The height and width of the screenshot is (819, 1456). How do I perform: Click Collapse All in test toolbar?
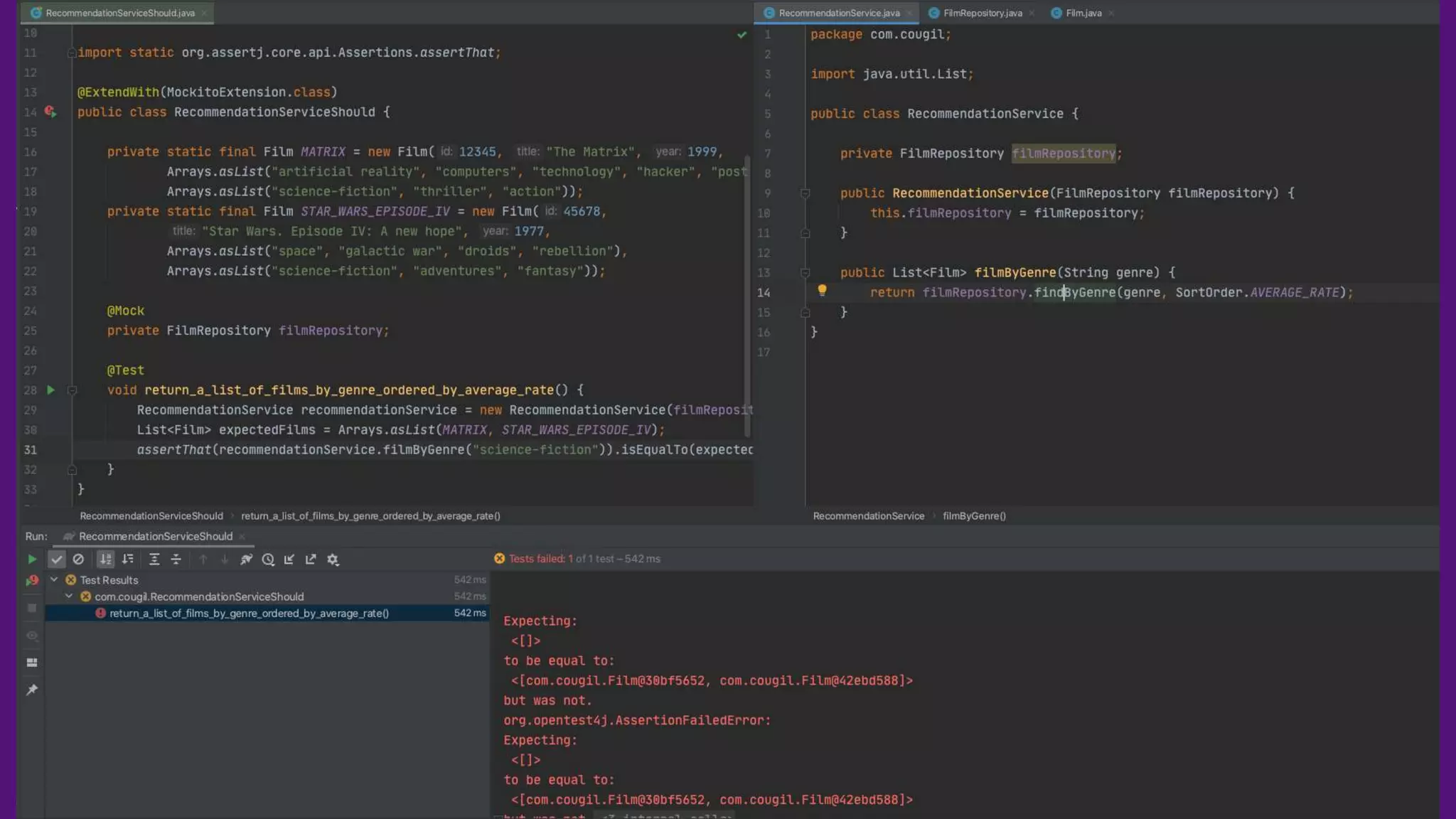click(176, 560)
